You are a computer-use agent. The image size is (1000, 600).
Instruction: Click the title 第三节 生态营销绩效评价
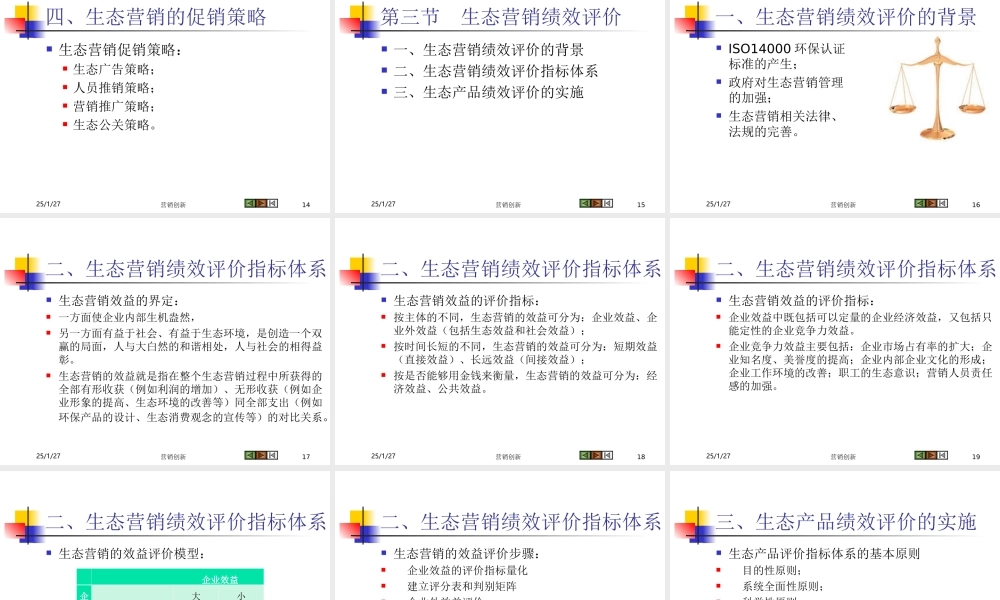tap(505, 17)
